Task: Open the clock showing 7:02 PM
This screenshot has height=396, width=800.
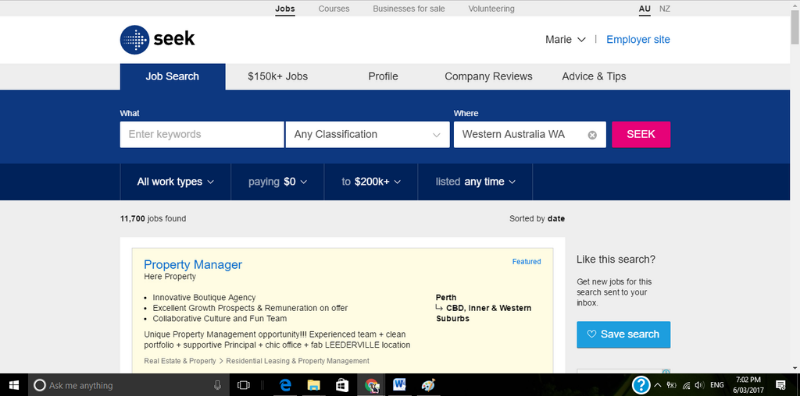Action: 748,385
